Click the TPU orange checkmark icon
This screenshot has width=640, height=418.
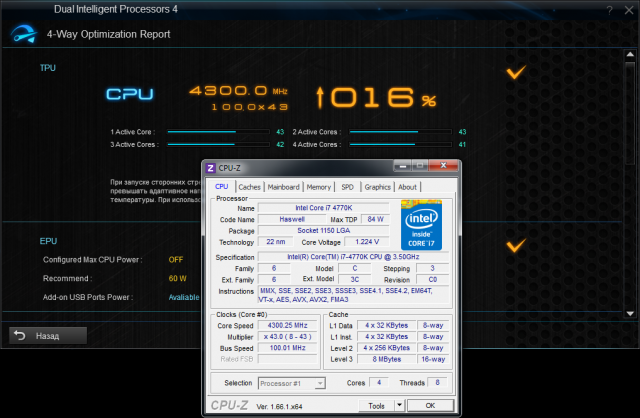516,72
